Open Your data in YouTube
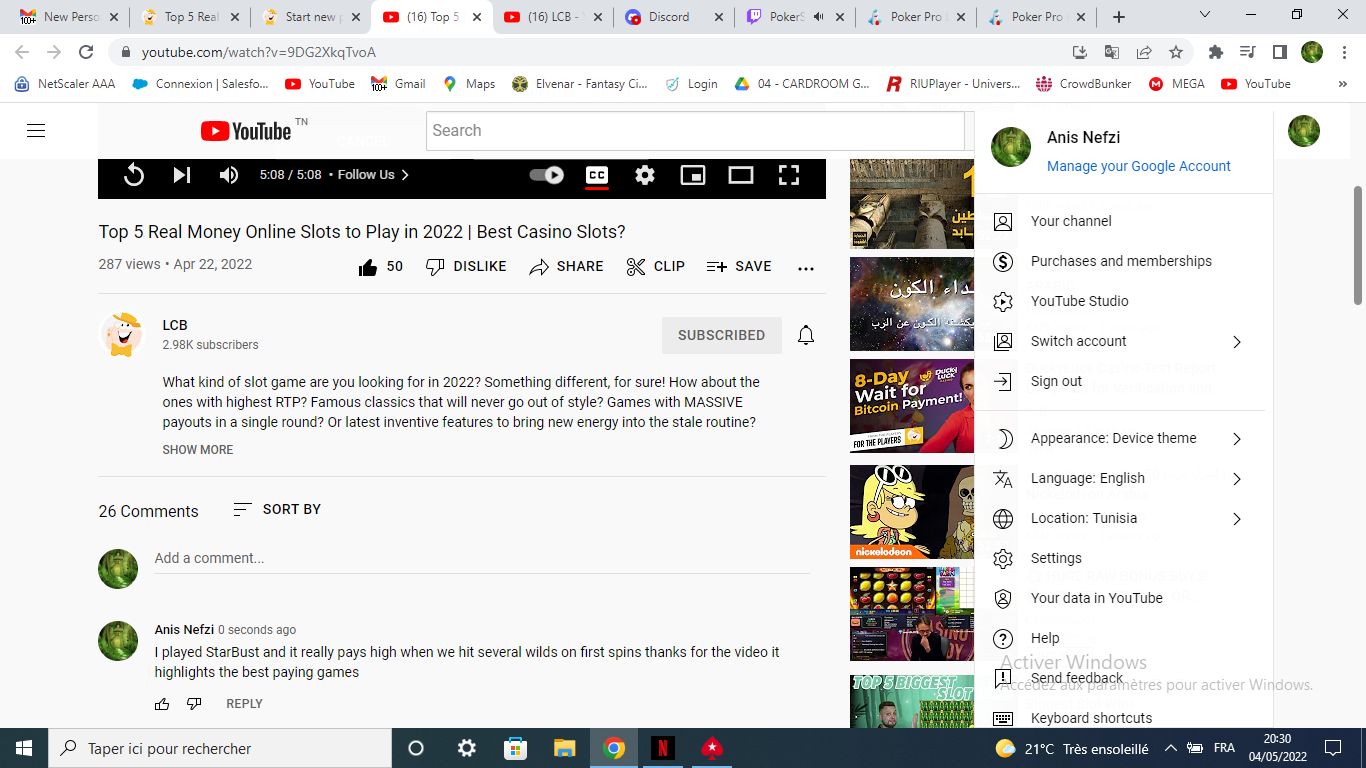The height and width of the screenshot is (768, 1366). 1124,598
